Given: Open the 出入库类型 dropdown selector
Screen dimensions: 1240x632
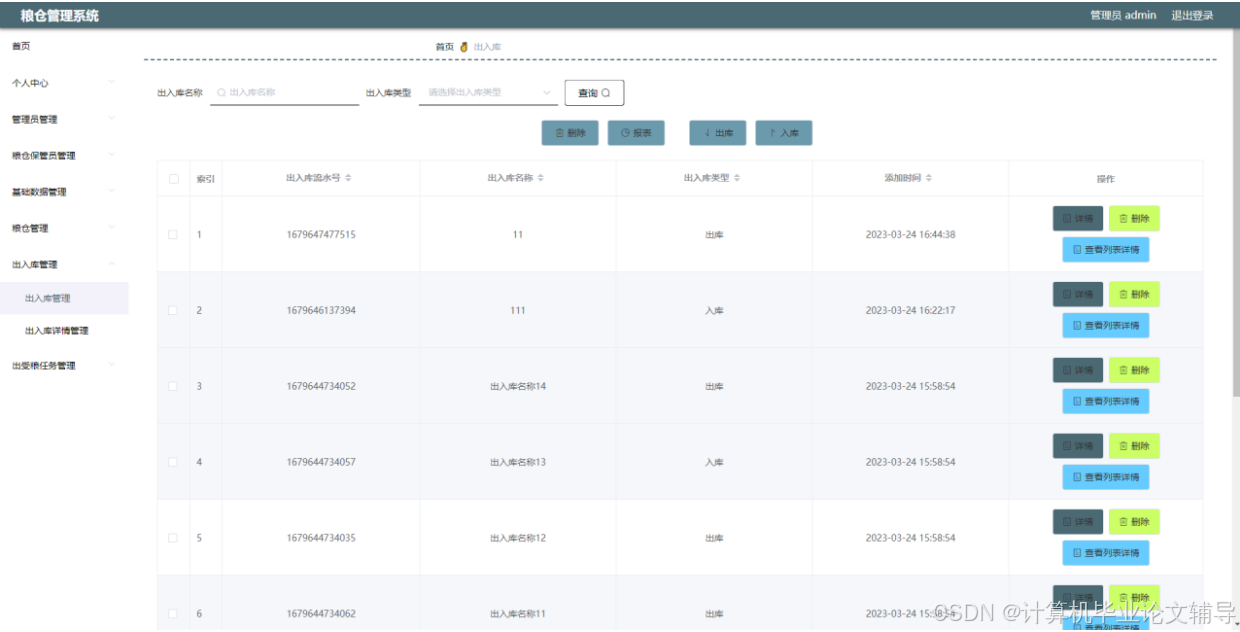Looking at the screenshot, I should (x=488, y=92).
